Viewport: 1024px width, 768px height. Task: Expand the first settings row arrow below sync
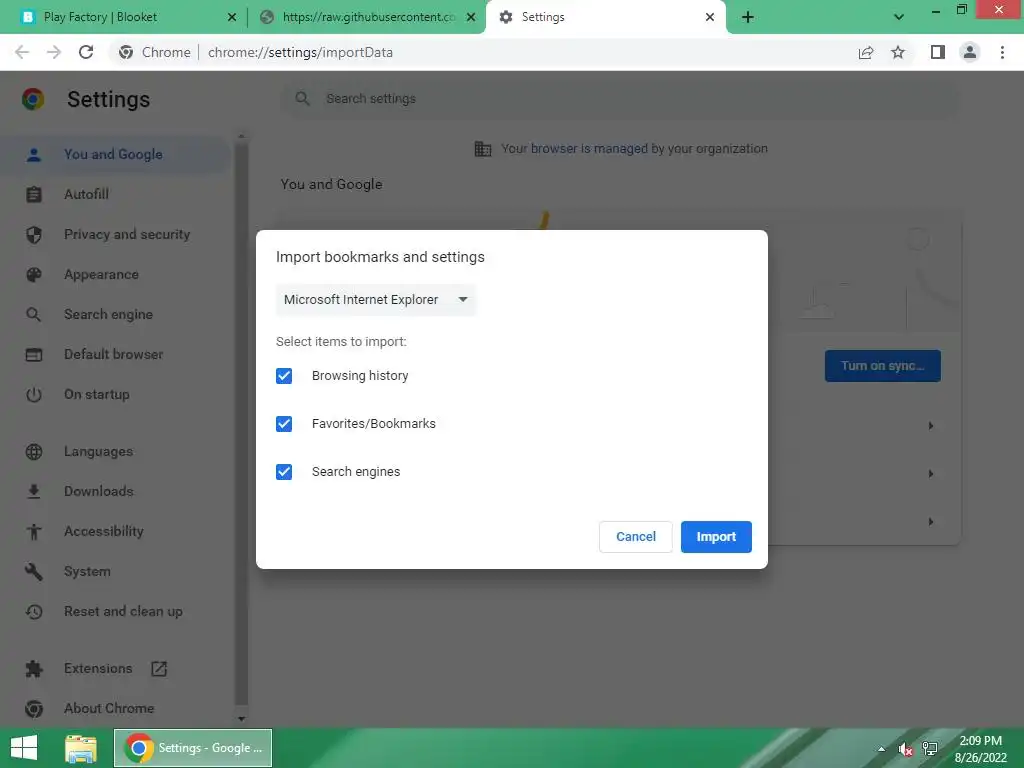931,426
